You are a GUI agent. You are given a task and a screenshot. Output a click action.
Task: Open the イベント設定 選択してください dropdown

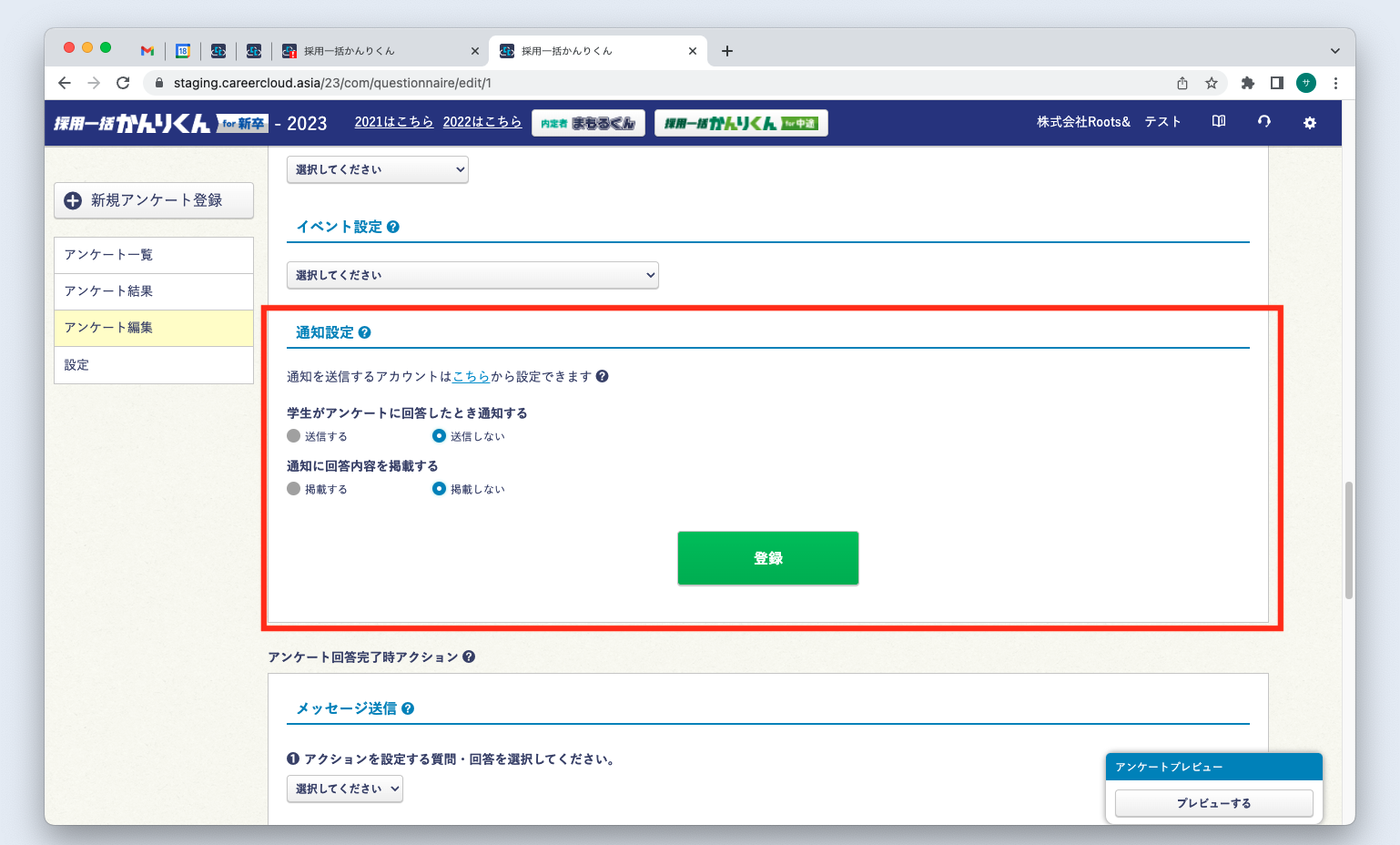tap(472, 274)
